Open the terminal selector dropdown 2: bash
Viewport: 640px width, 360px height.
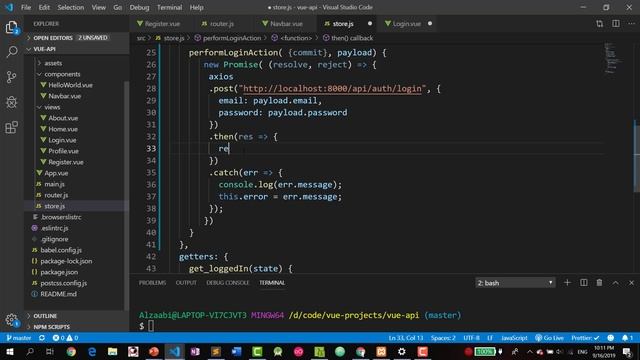point(515,282)
